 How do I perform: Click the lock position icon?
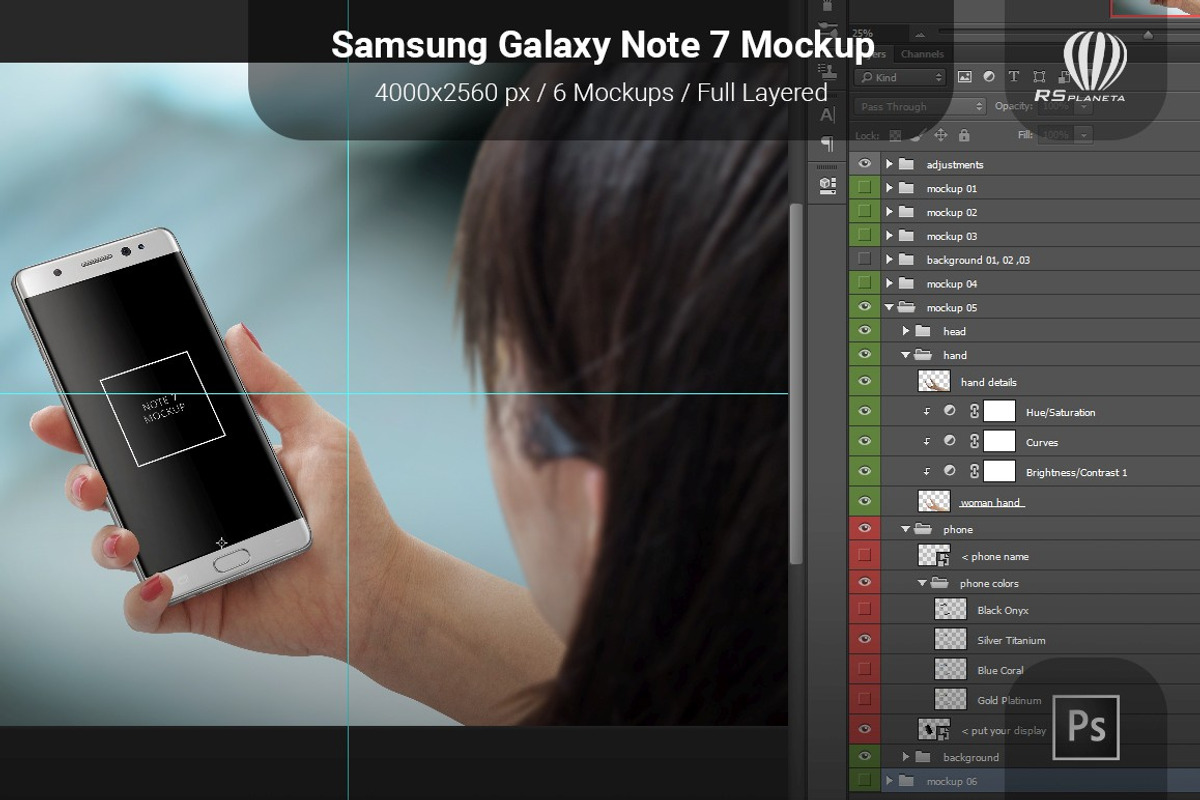click(941, 135)
